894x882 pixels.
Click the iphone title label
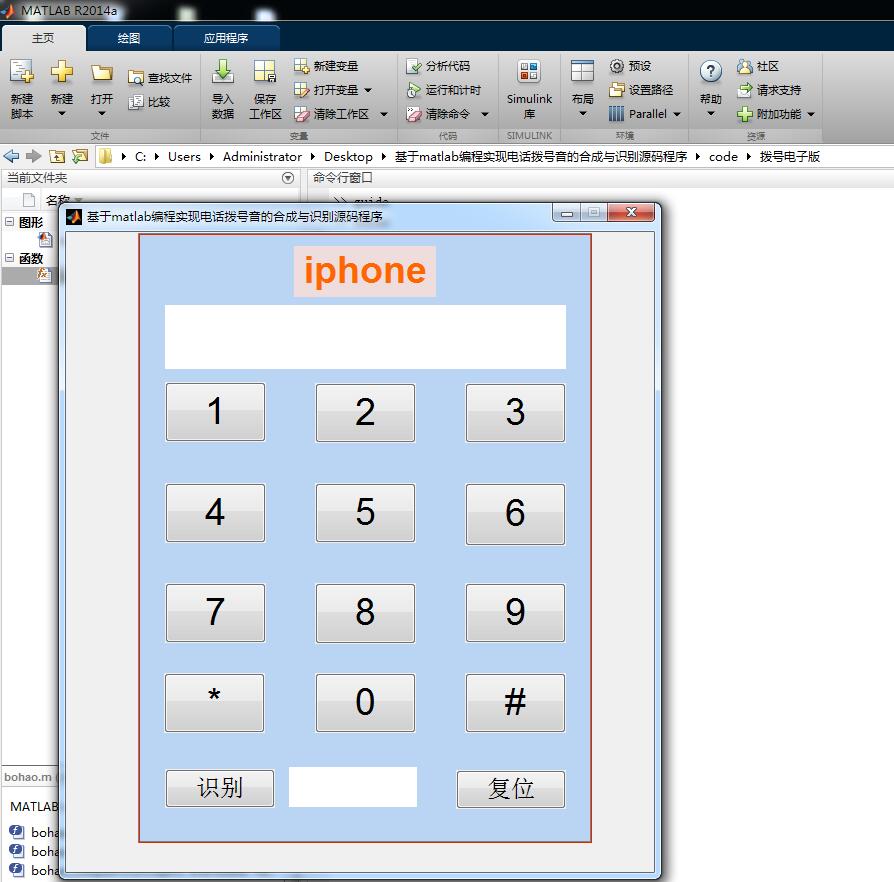pyautogui.click(x=365, y=271)
